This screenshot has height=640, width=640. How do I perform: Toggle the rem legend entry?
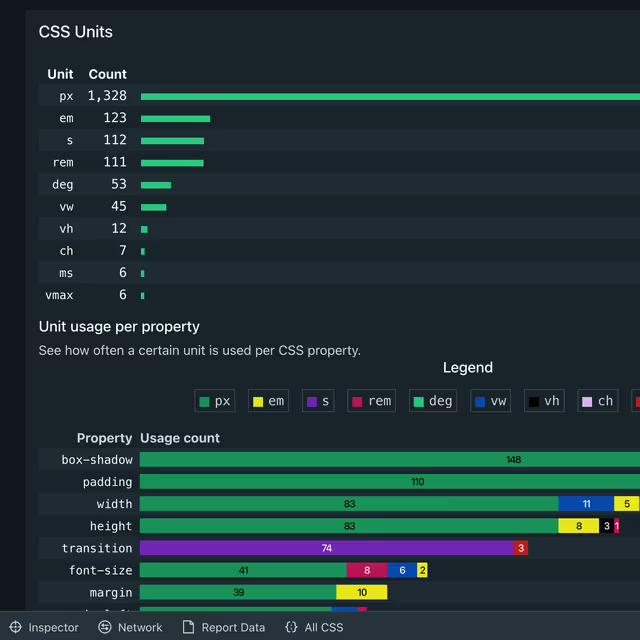point(370,401)
